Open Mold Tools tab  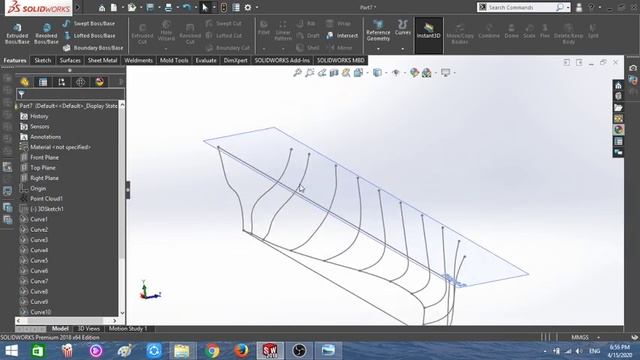[x=174, y=60]
